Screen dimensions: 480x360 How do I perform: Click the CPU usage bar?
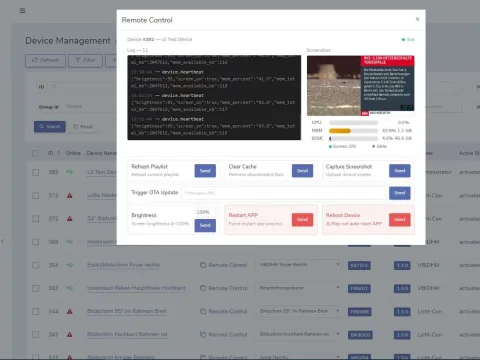(353, 123)
